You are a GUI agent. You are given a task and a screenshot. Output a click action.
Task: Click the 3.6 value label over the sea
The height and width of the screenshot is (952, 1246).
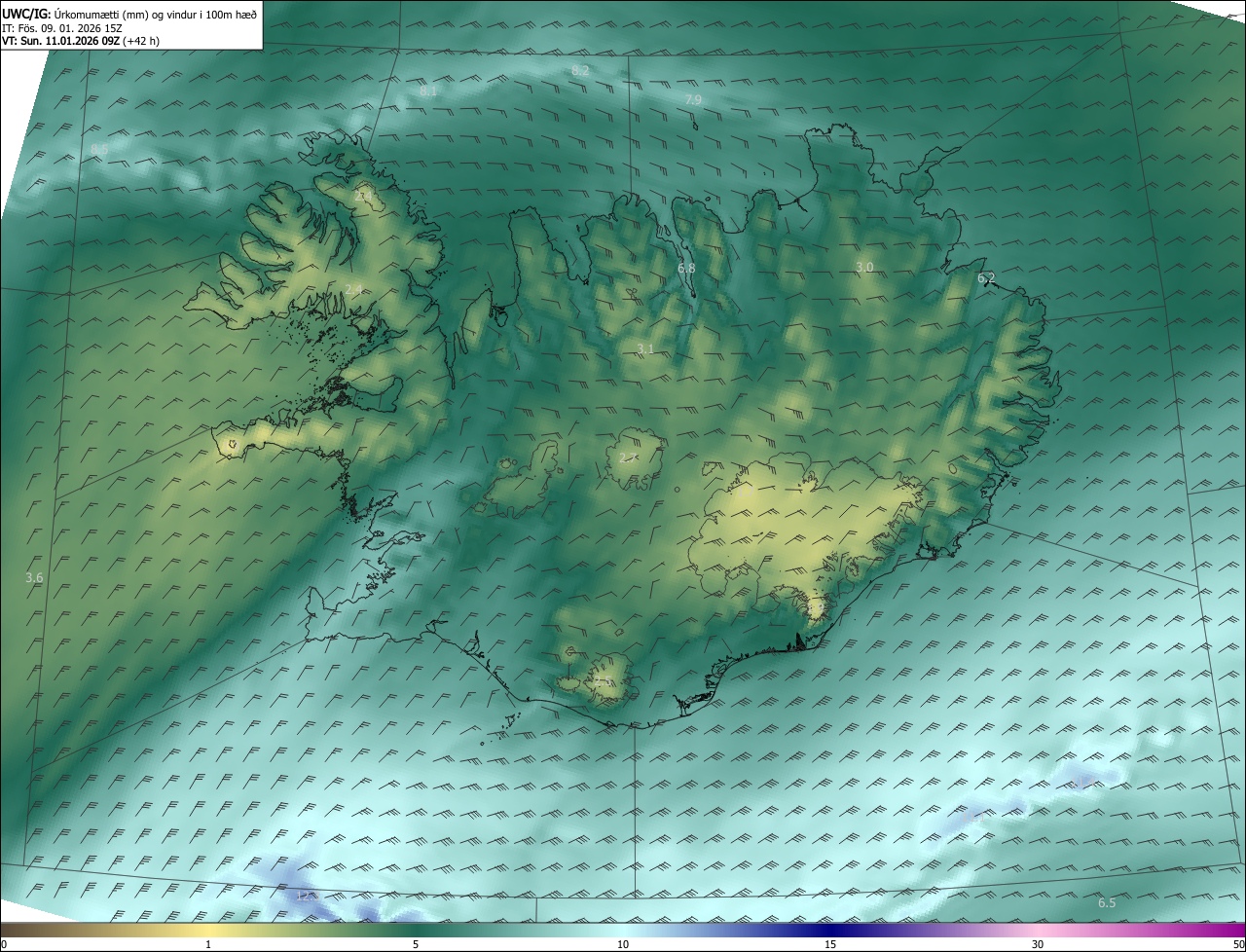[x=34, y=577]
